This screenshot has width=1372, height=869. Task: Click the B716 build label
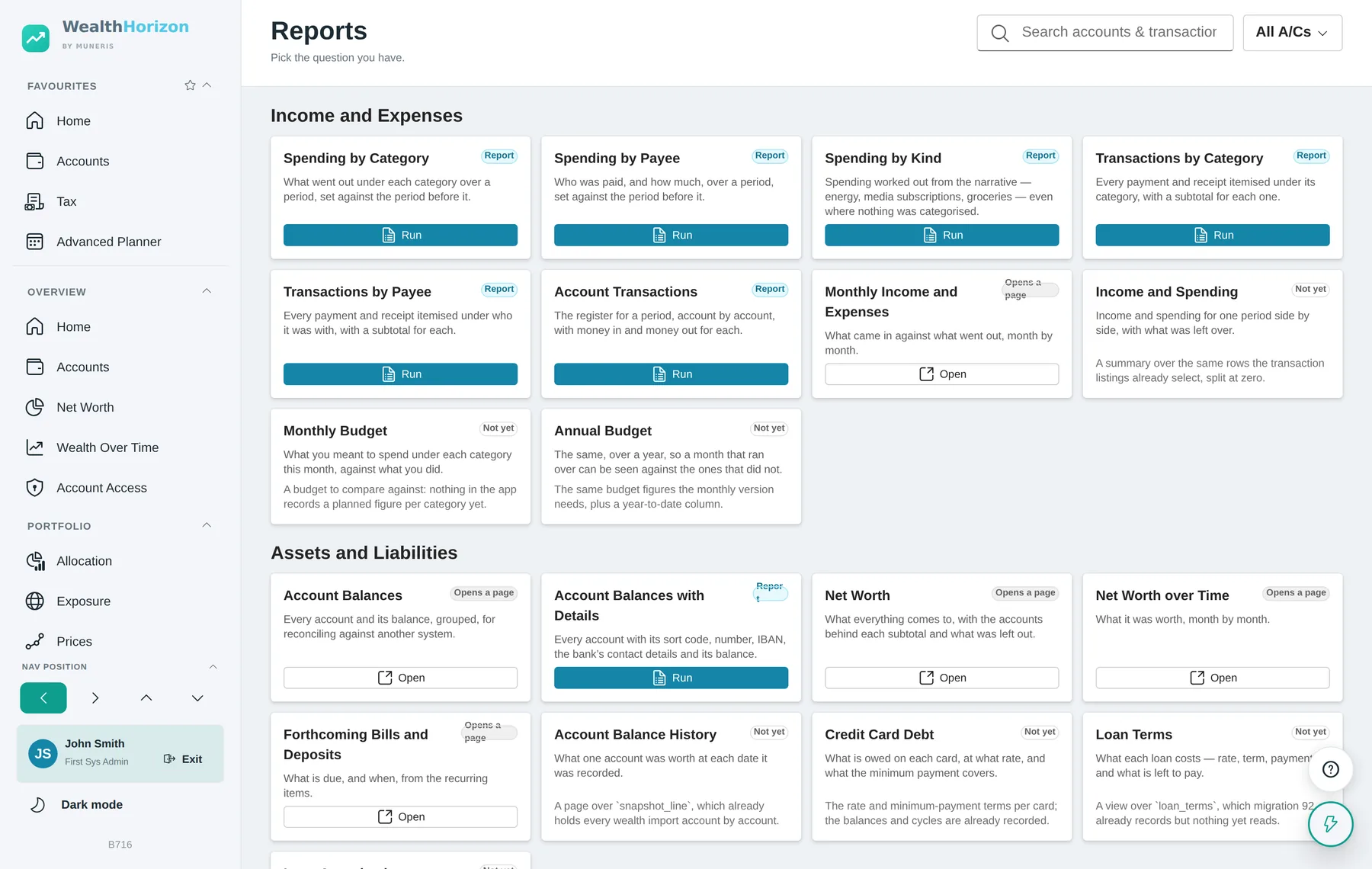coord(120,845)
